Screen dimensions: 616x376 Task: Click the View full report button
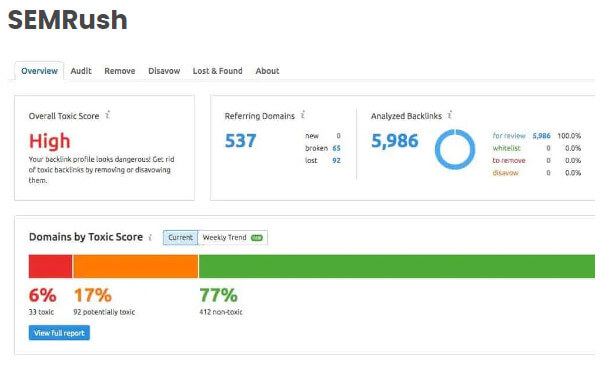click(59, 333)
